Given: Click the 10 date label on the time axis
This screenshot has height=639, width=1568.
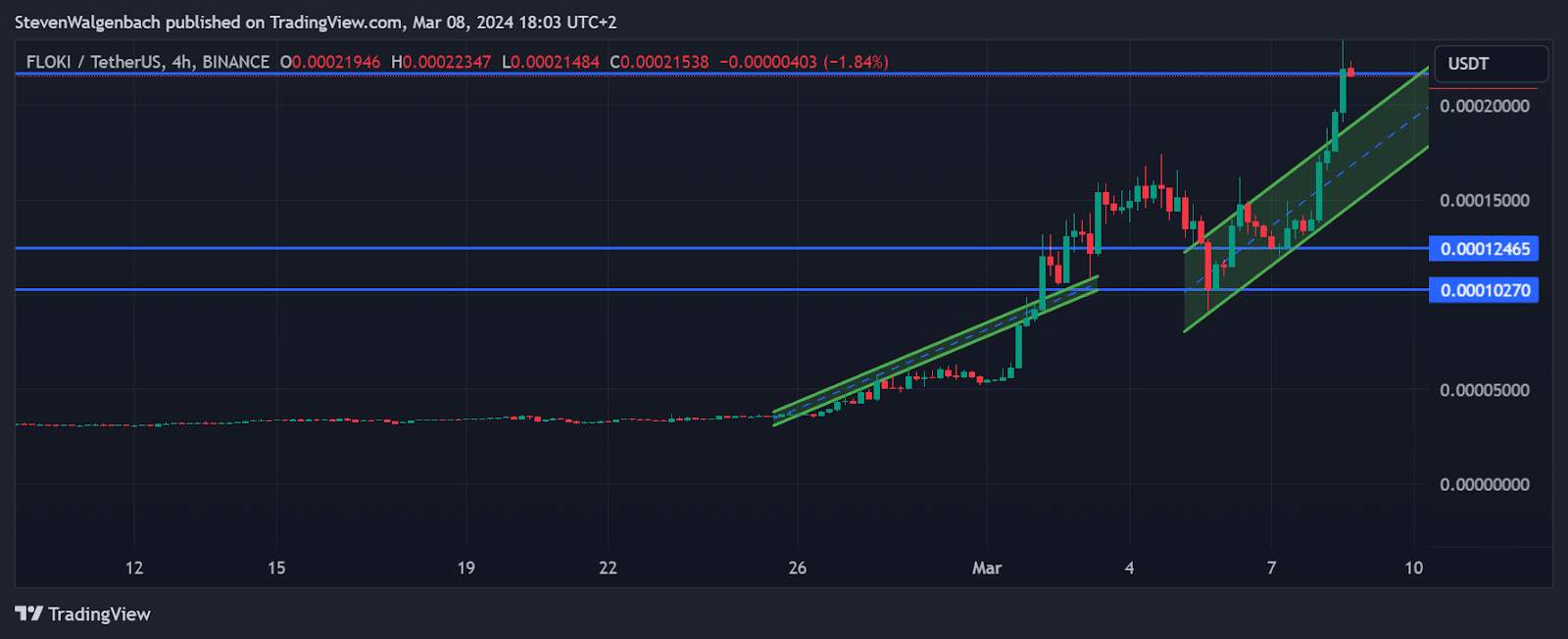Looking at the screenshot, I should [x=1413, y=568].
